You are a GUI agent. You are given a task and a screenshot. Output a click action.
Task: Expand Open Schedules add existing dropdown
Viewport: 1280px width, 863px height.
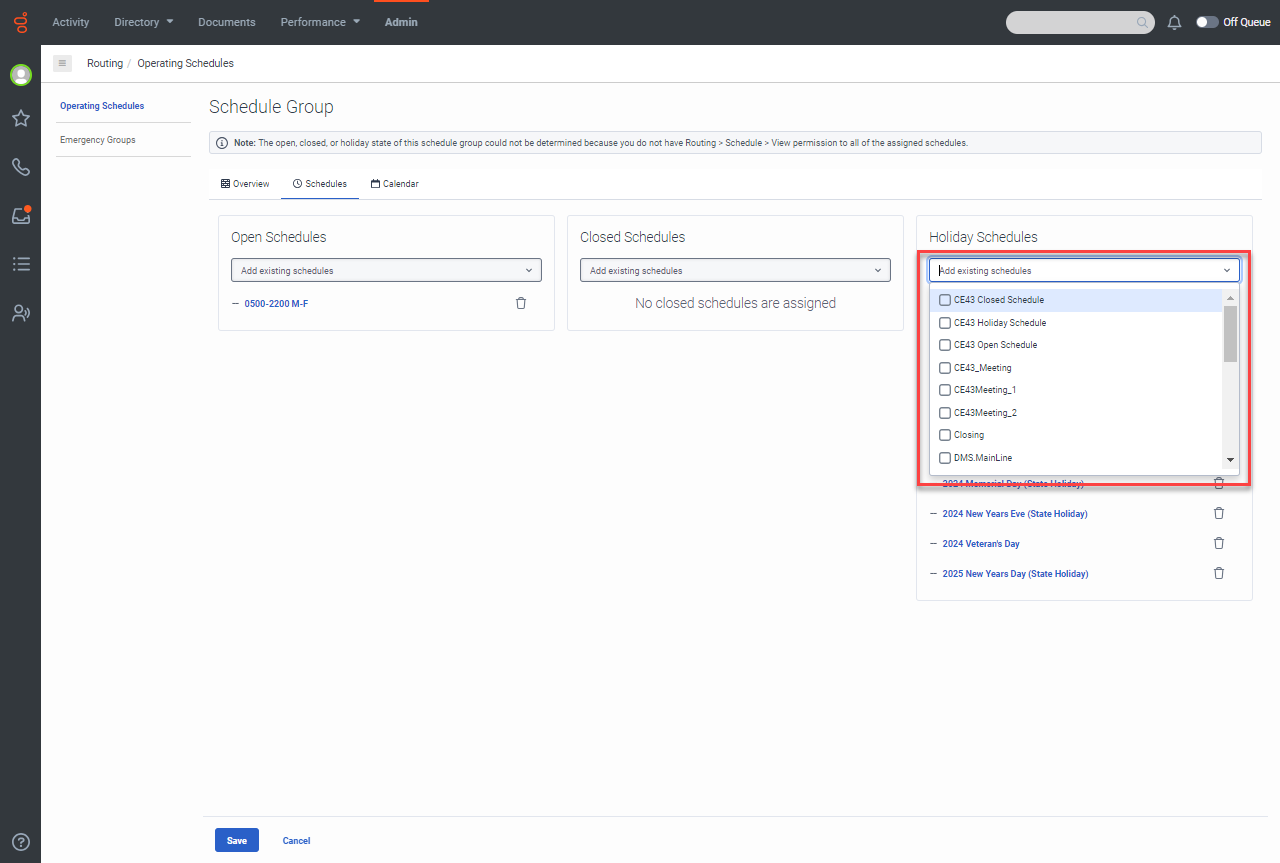[x=386, y=270]
